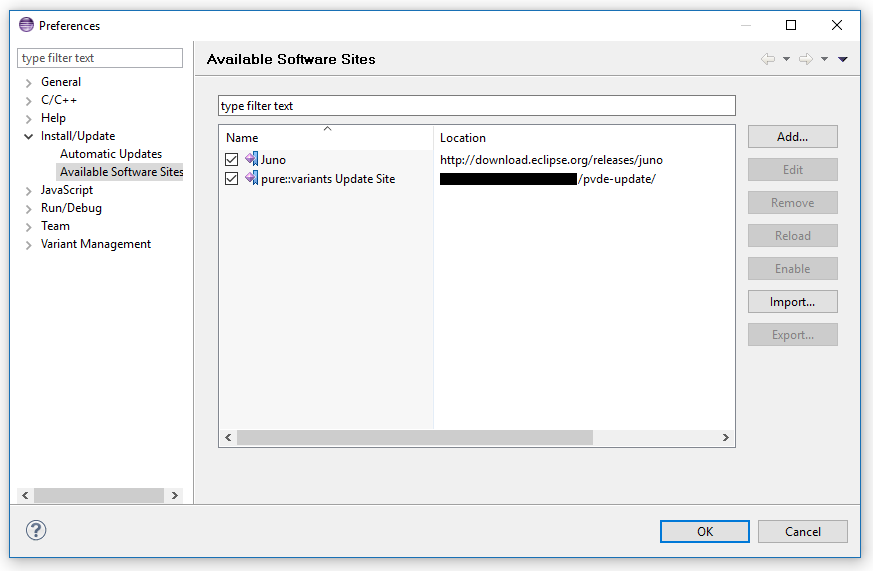Click the back navigation arrow icon

coord(768,59)
